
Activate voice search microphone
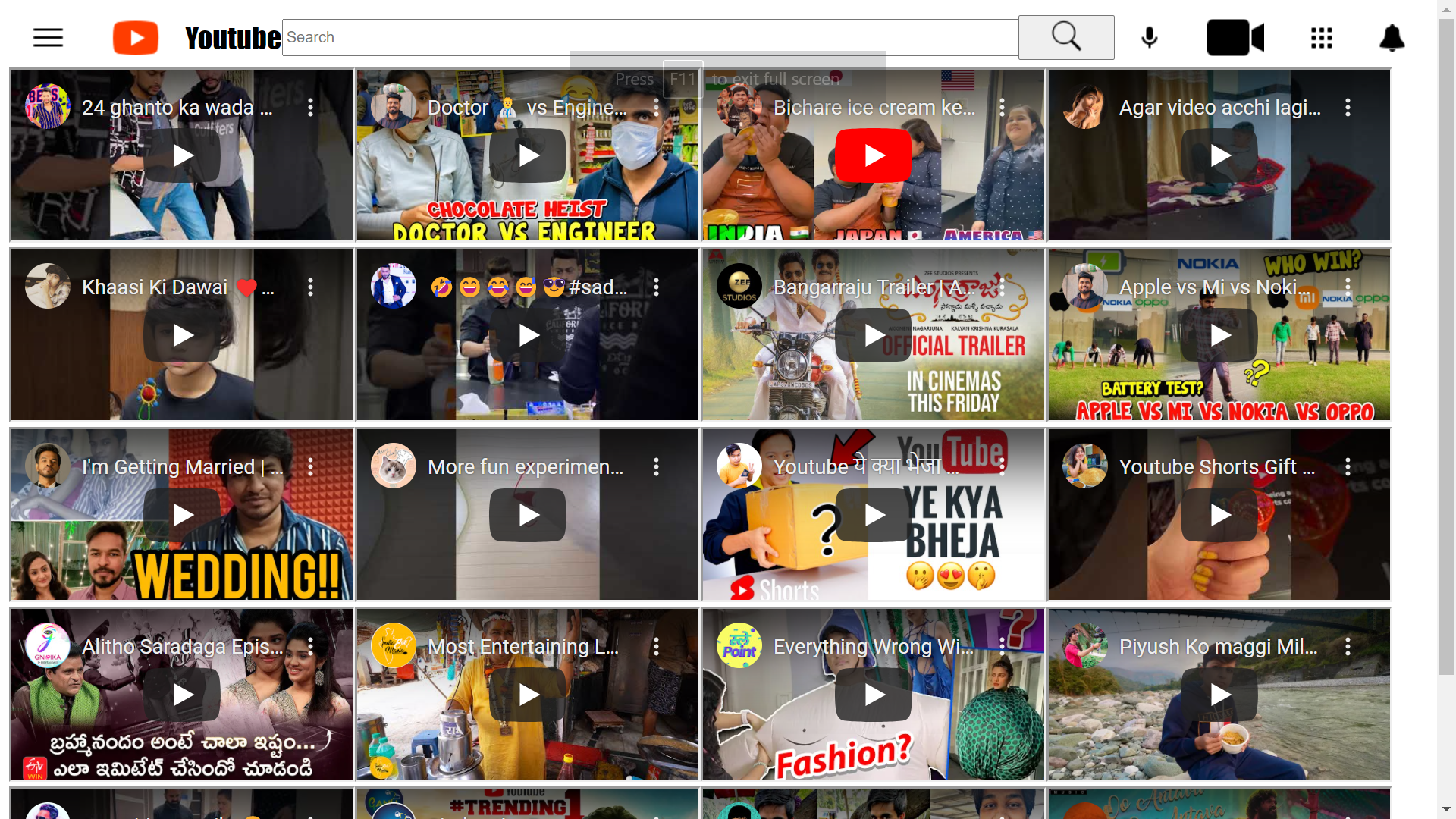coord(1149,38)
